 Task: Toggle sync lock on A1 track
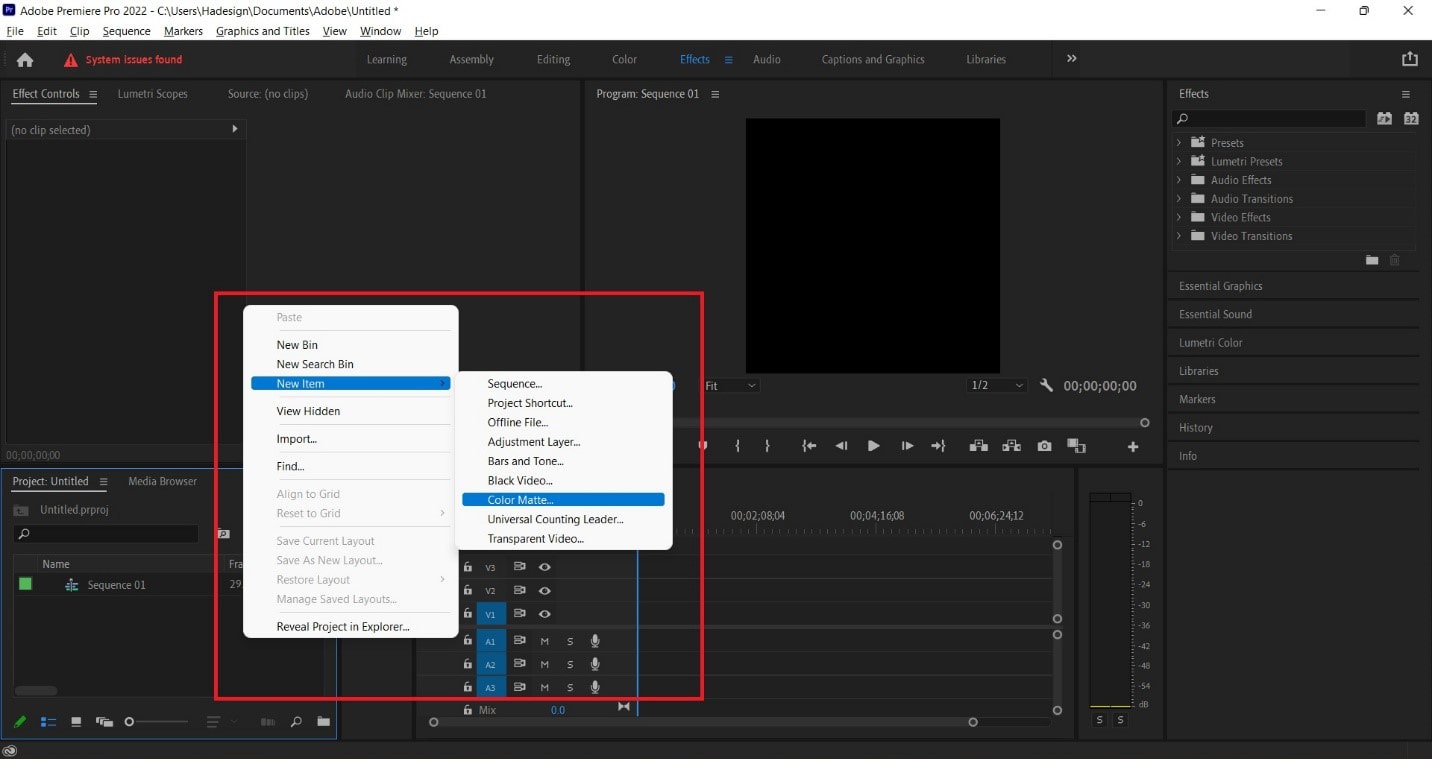tap(520, 641)
